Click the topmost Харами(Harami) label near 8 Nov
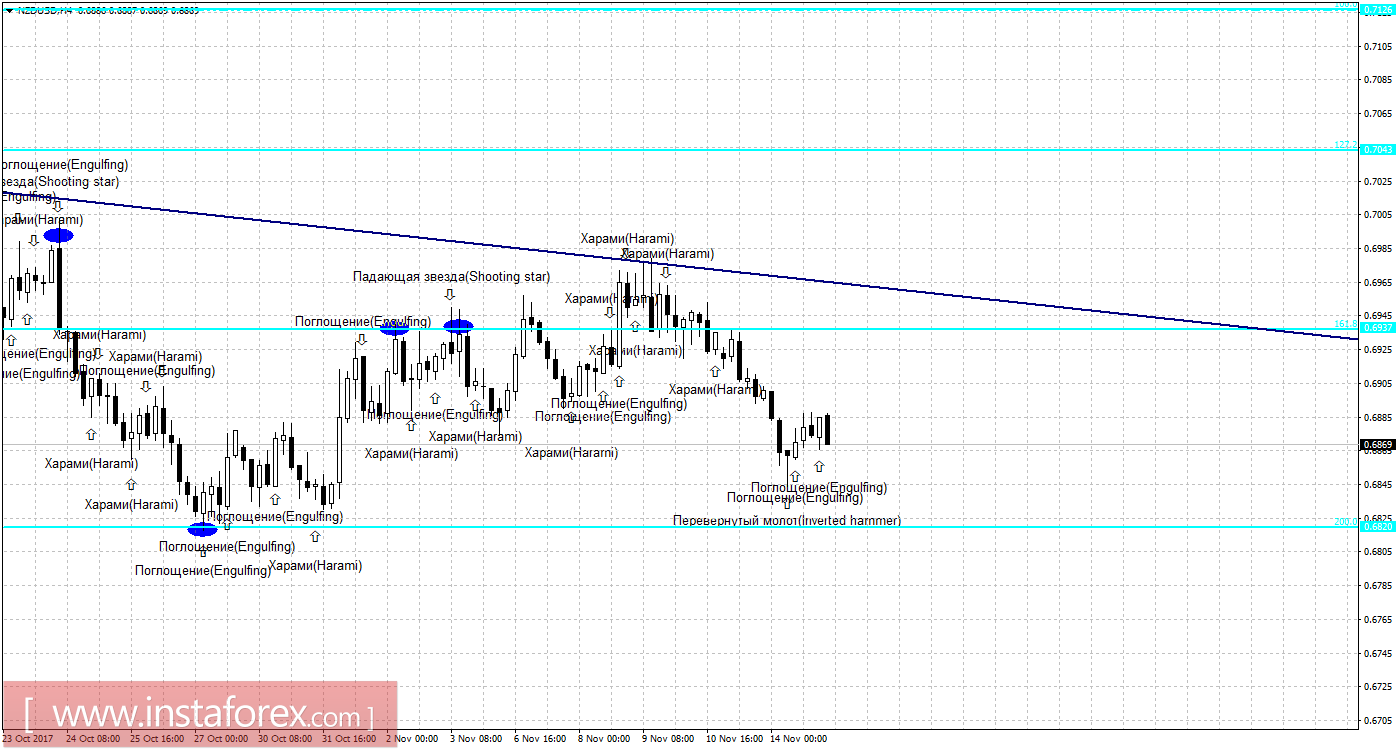 coord(628,238)
